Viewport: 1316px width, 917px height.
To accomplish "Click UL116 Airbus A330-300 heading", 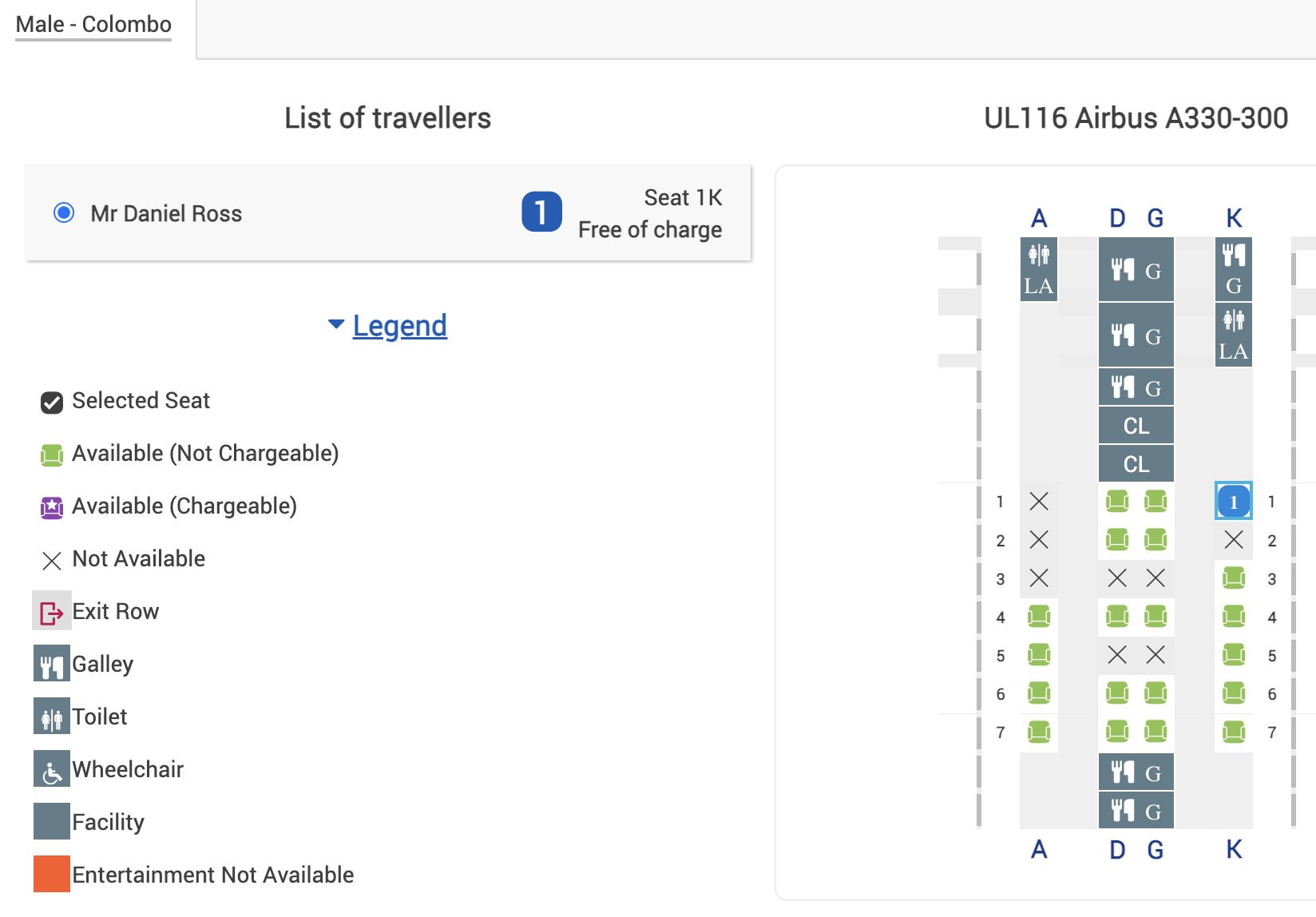I will (x=1136, y=118).
